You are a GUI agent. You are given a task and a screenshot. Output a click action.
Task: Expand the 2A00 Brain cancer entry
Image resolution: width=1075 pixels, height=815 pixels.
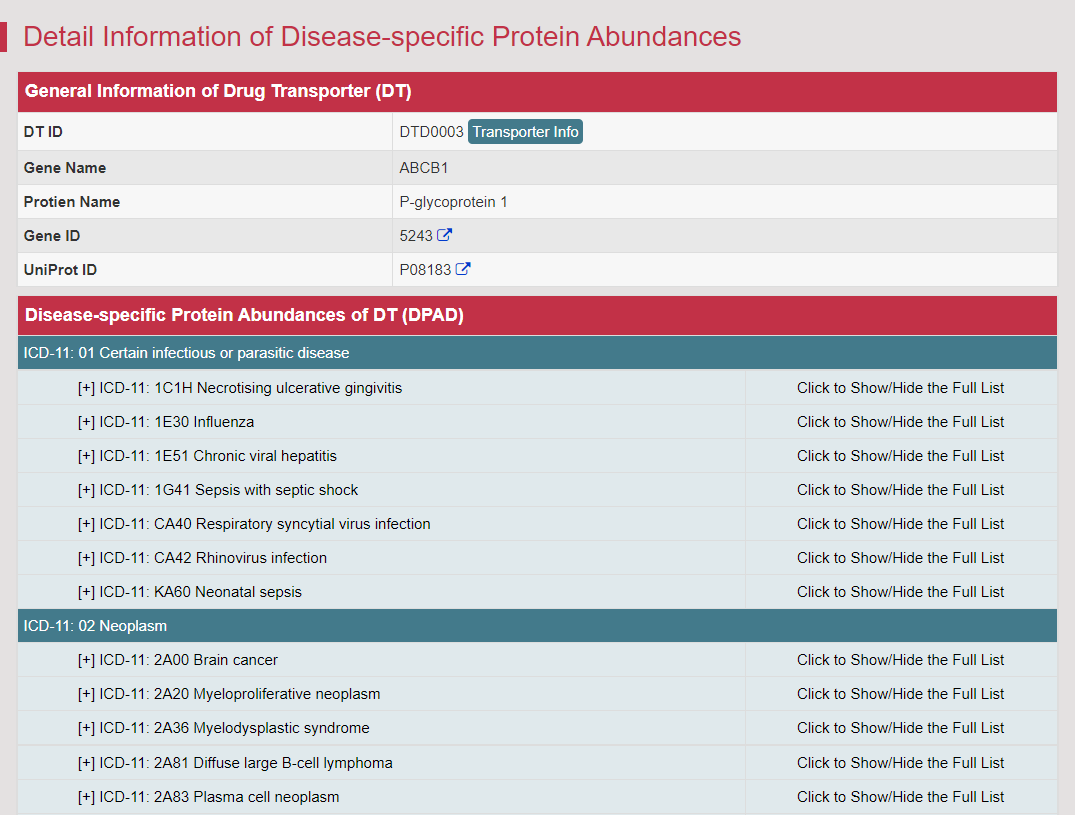(178, 660)
